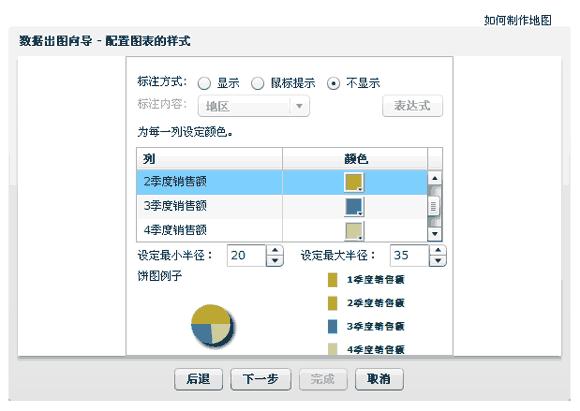Focus the 设定最大半径 input field

click(x=410, y=255)
